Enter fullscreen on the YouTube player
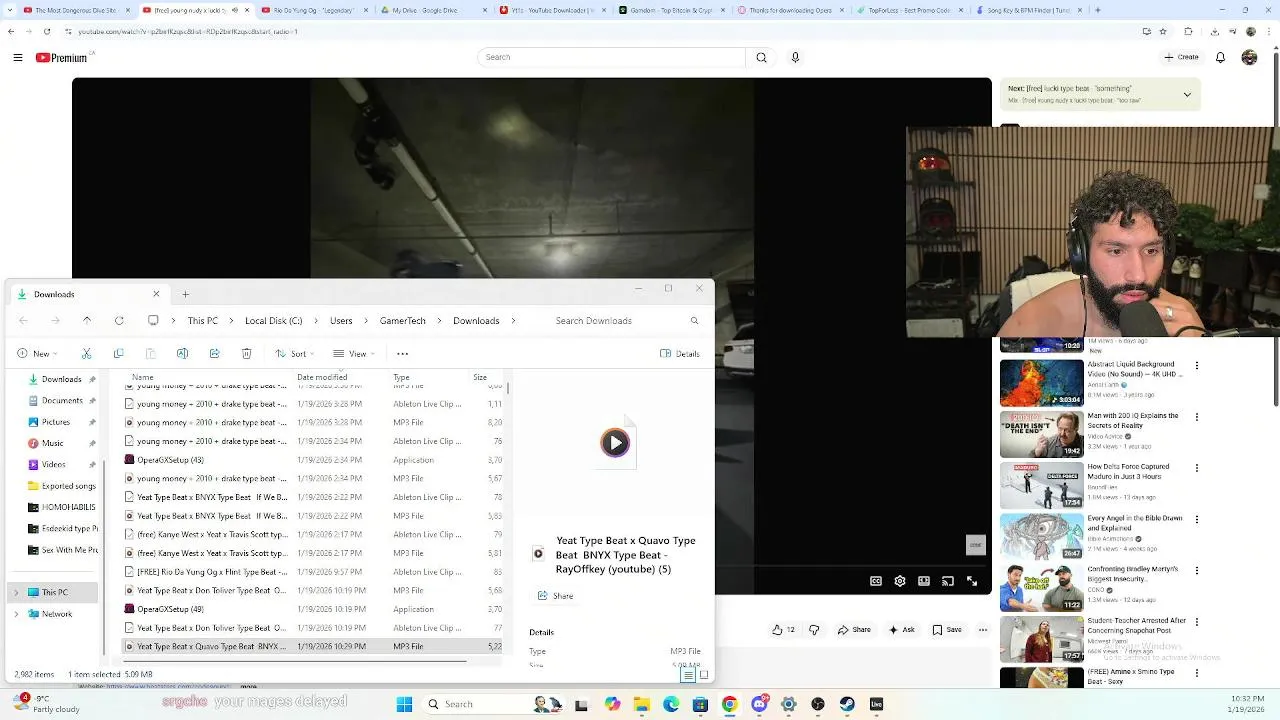 (x=972, y=581)
